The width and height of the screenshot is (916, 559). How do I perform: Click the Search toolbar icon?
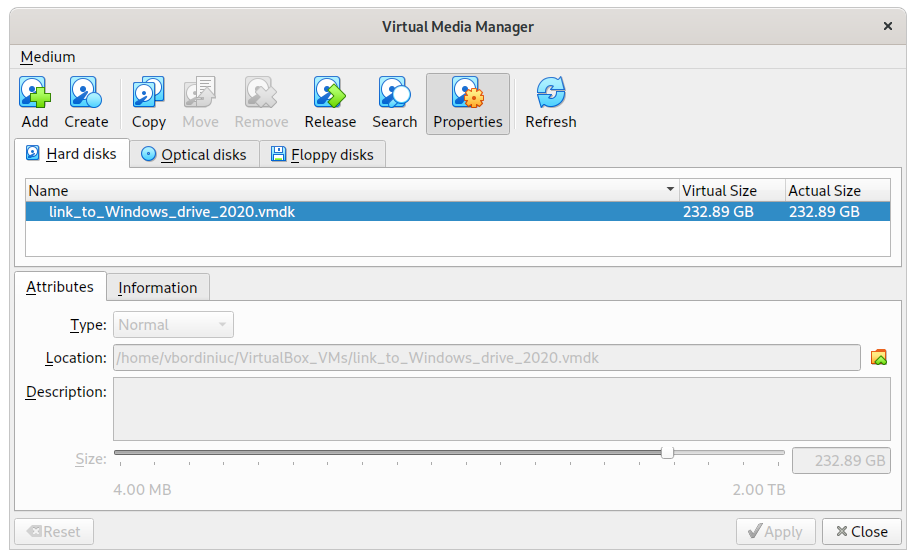(x=394, y=92)
